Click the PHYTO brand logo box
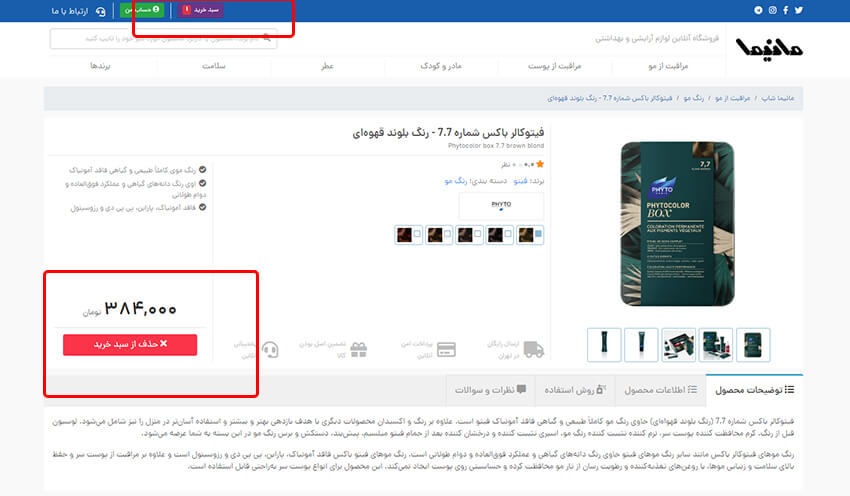 [501, 205]
